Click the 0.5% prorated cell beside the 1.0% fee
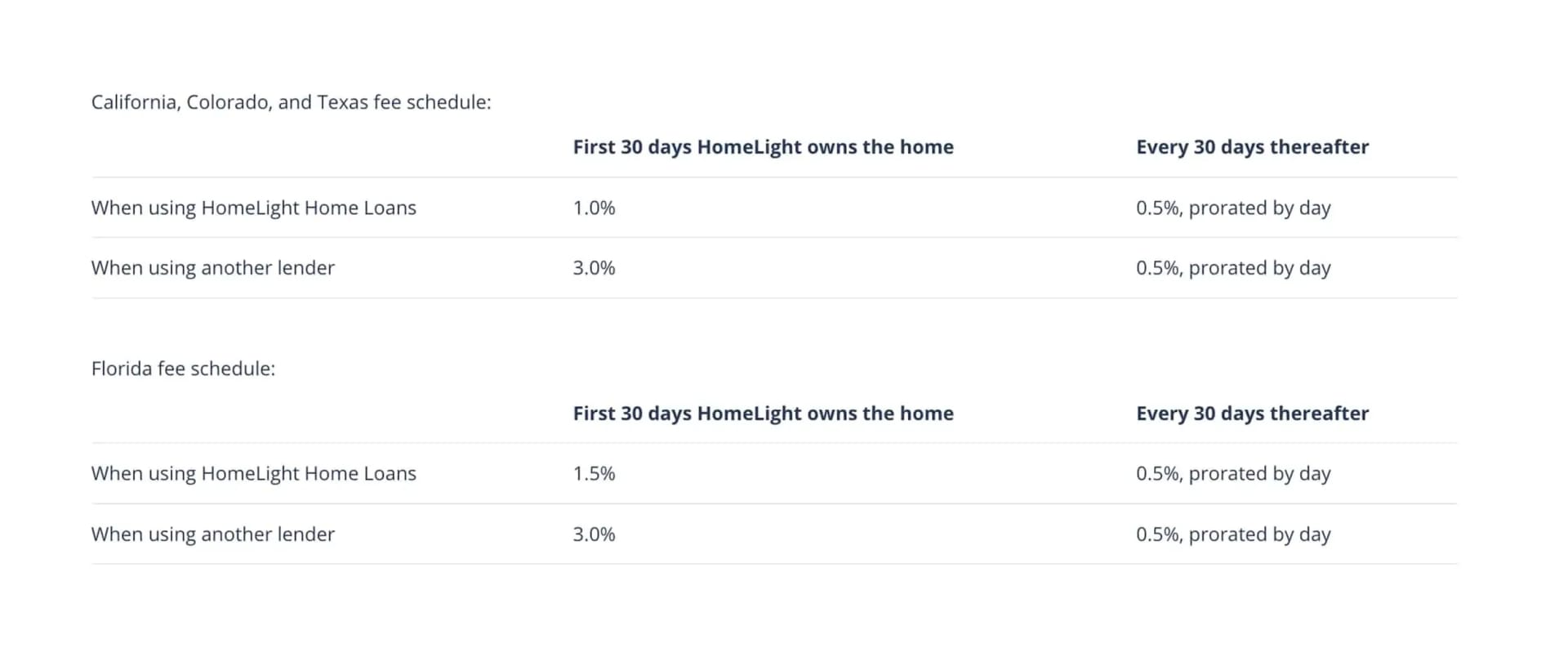 1233,208
